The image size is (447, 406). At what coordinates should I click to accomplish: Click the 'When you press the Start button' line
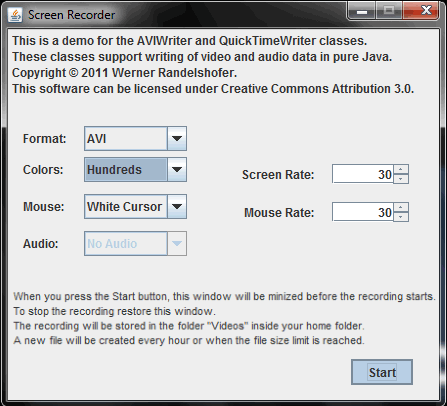[224, 297]
